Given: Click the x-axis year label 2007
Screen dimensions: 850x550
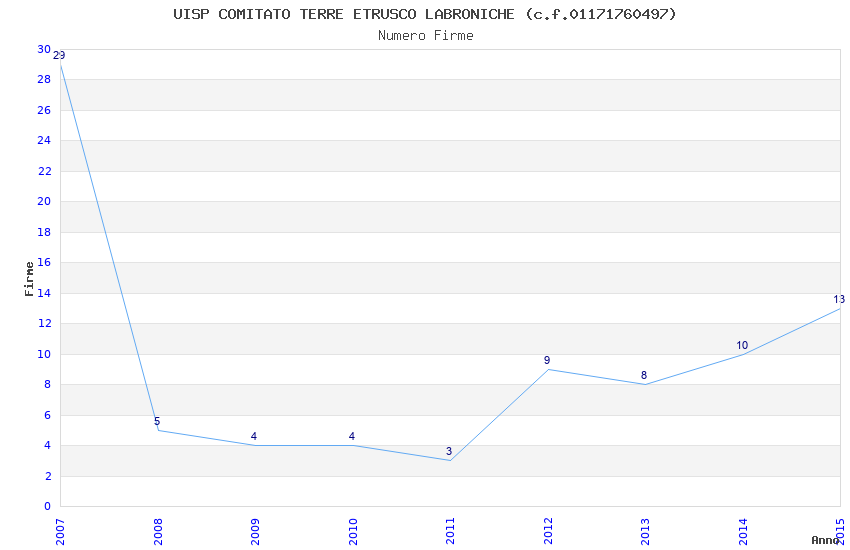Looking at the screenshot, I should tap(60, 532).
